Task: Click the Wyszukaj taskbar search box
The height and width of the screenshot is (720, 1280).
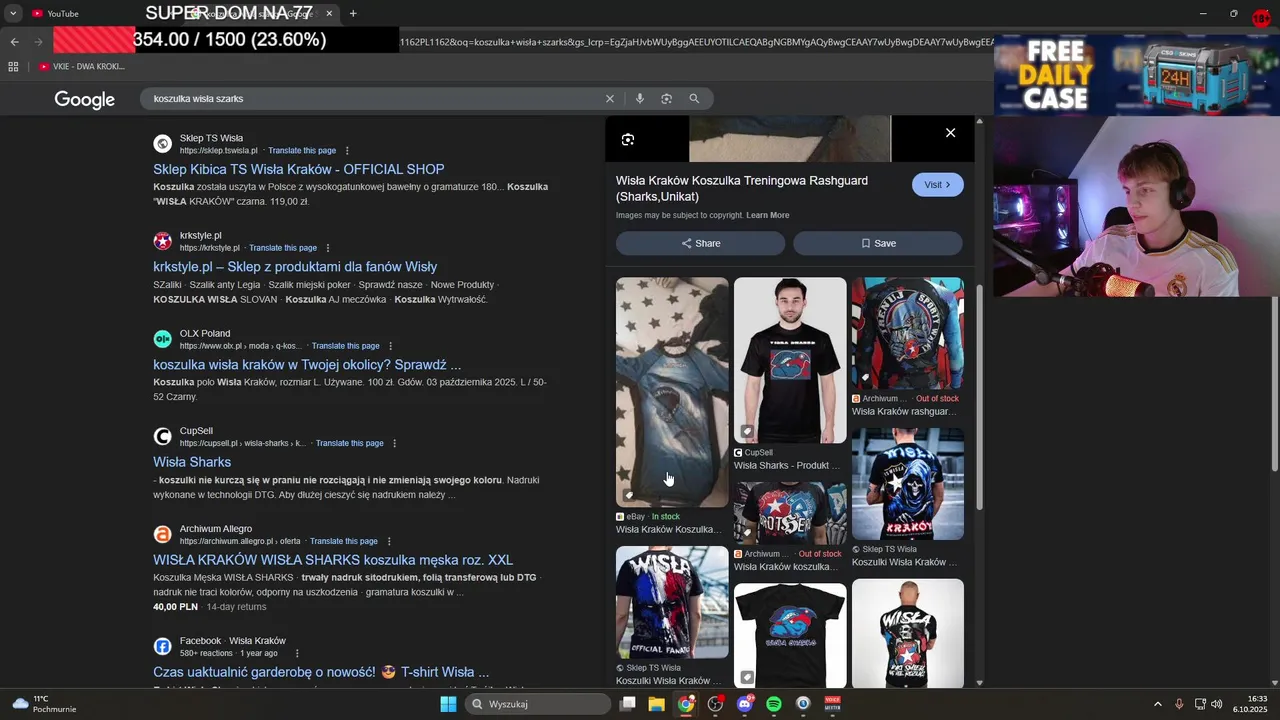Action: coord(537,704)
